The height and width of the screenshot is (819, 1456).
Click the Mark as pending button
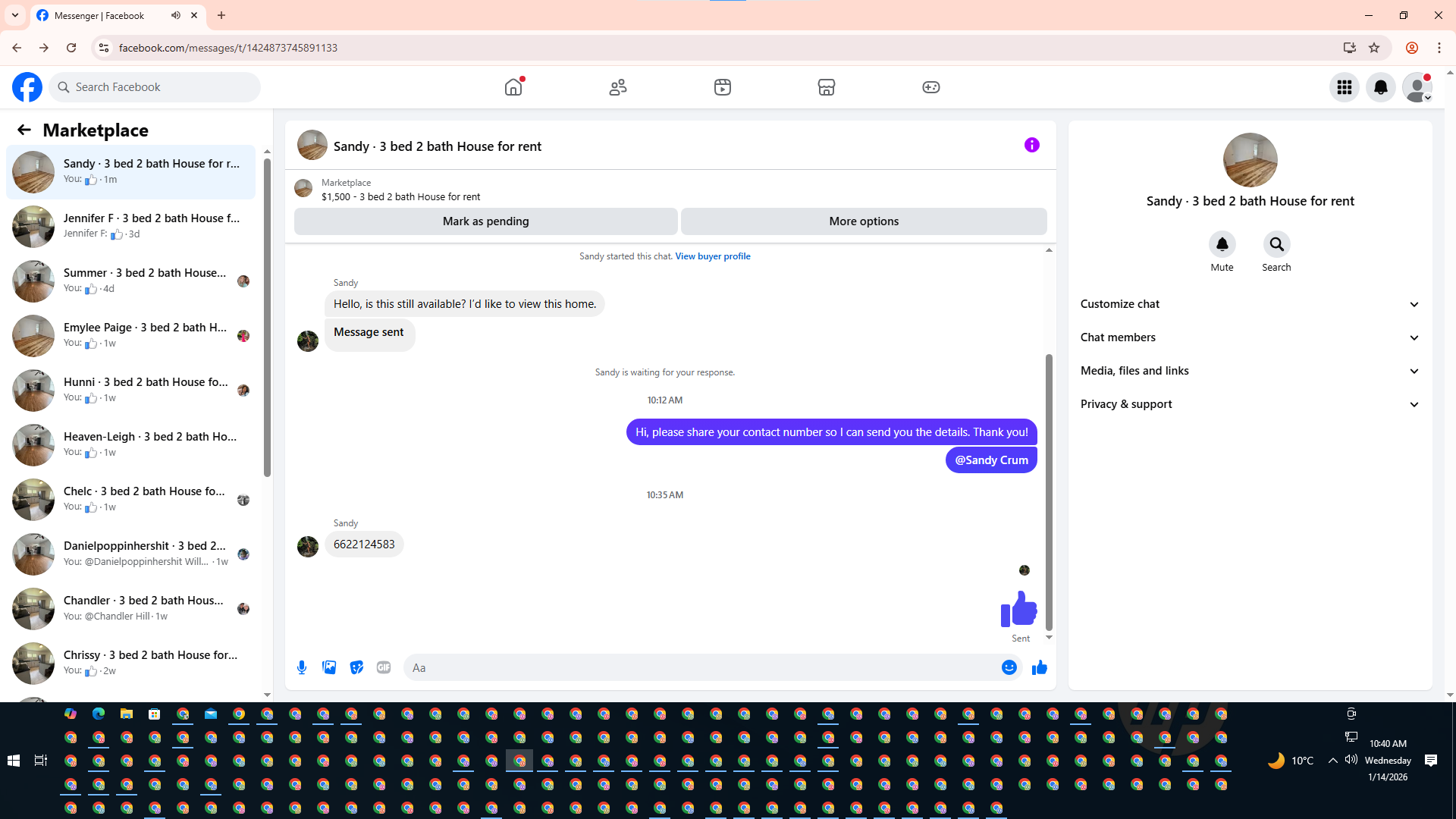click(485, 221)
